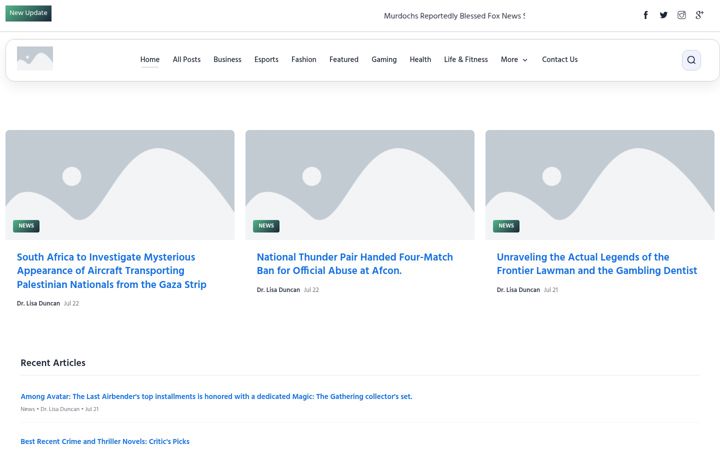The image size is (720, 450).
Task: Open the Business category
Action: (227, 59)
